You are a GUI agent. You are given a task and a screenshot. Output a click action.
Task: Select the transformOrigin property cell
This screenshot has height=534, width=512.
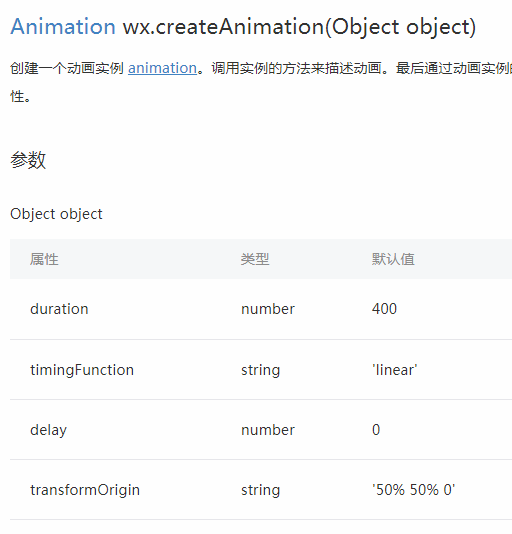click(85, 490)
